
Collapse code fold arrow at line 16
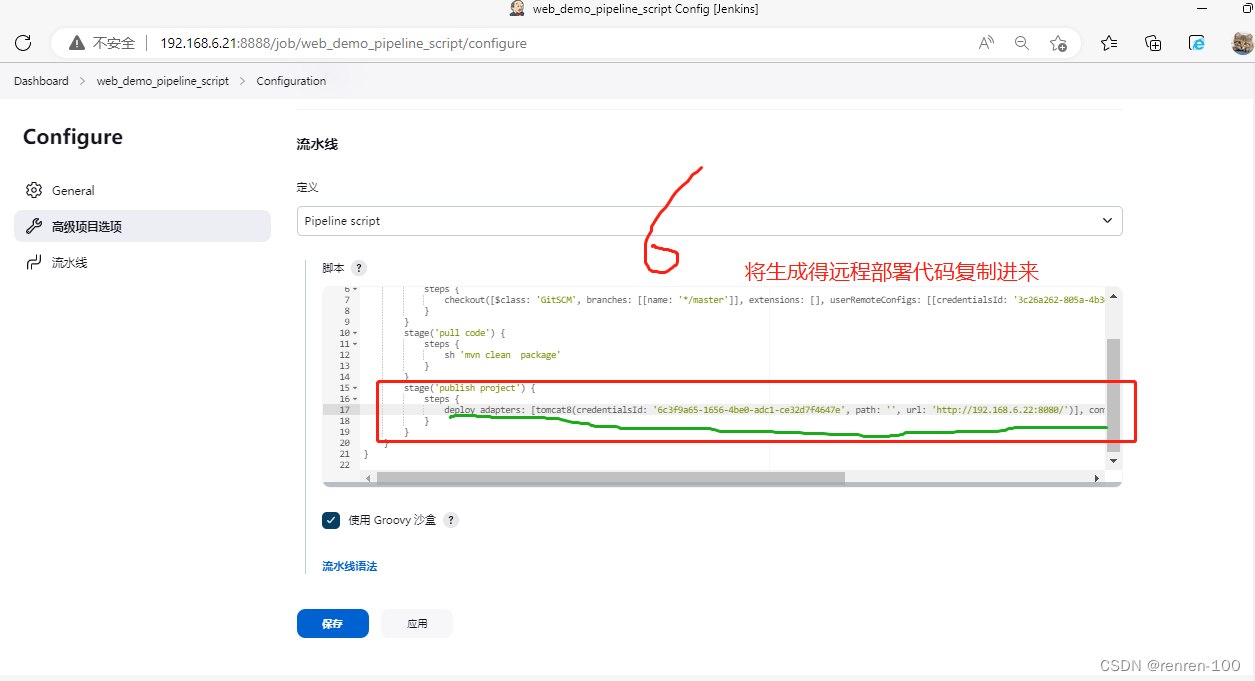(x=356, y=398)
